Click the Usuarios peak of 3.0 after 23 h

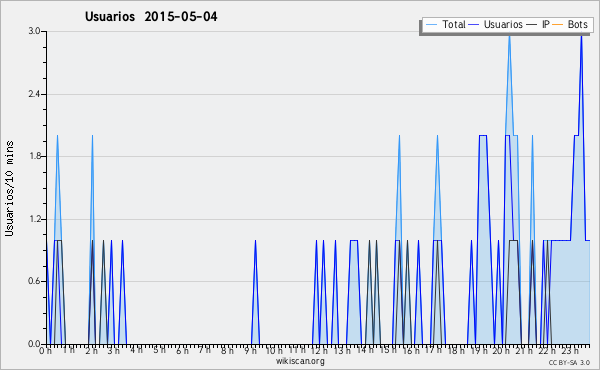pos(582,35)
